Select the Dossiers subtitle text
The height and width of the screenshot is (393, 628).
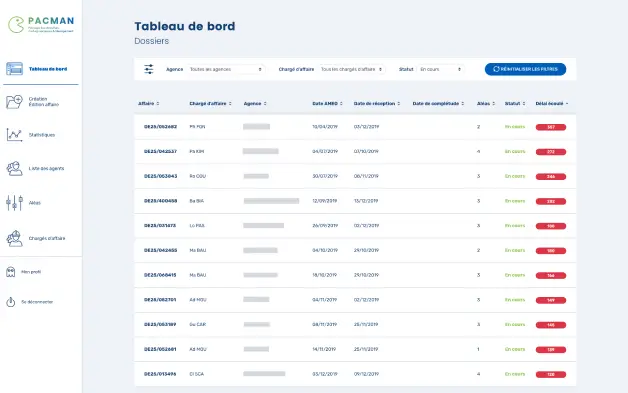click(x=151, y=41)
